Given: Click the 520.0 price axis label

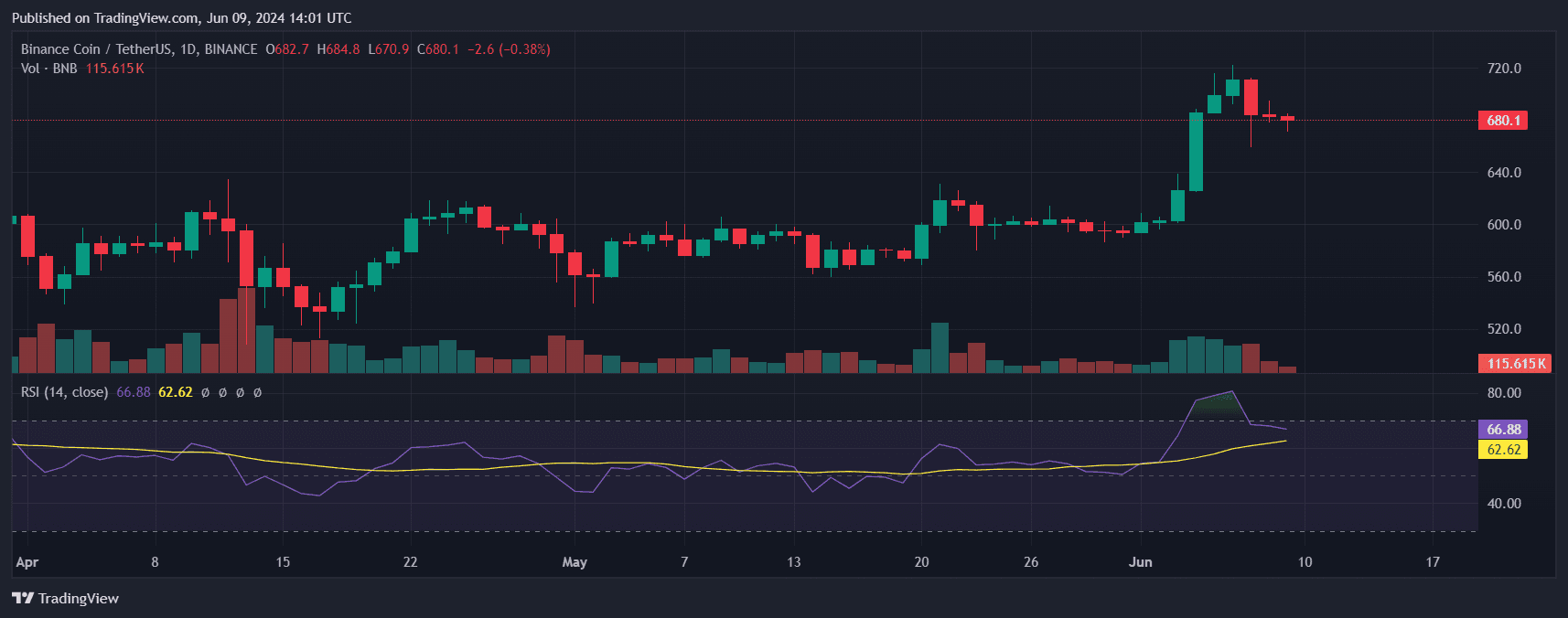Looking at the screenshot, I should click(x=1504, y=329).
